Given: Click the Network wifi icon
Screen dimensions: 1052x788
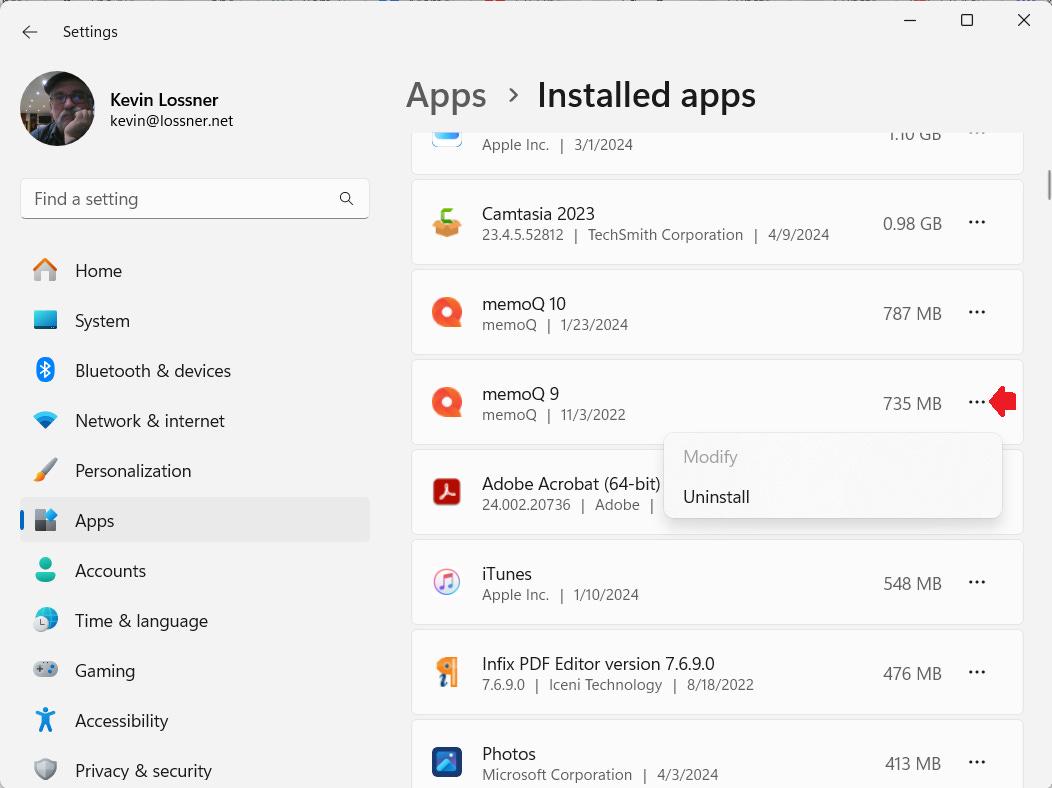Looking at the screenshot, I should click(x=45, y=420).
